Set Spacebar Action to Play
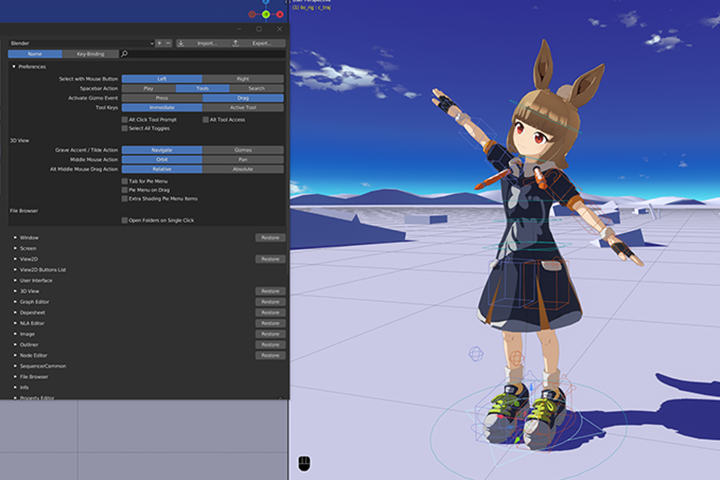The width and height of the screenshot is (720, 480). tap(148, 88)
